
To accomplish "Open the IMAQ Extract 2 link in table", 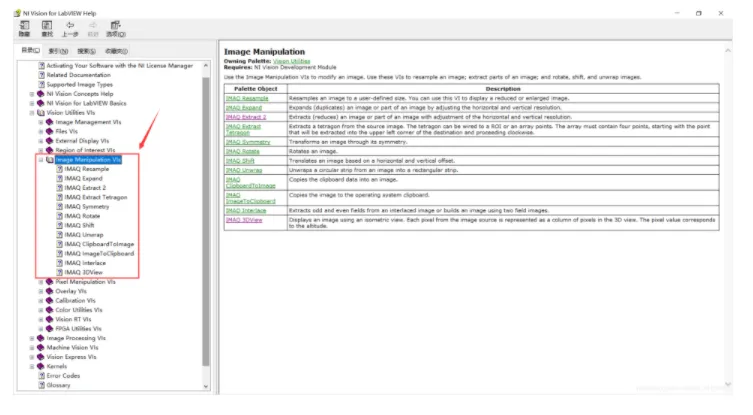I will [x=246, y=117].
